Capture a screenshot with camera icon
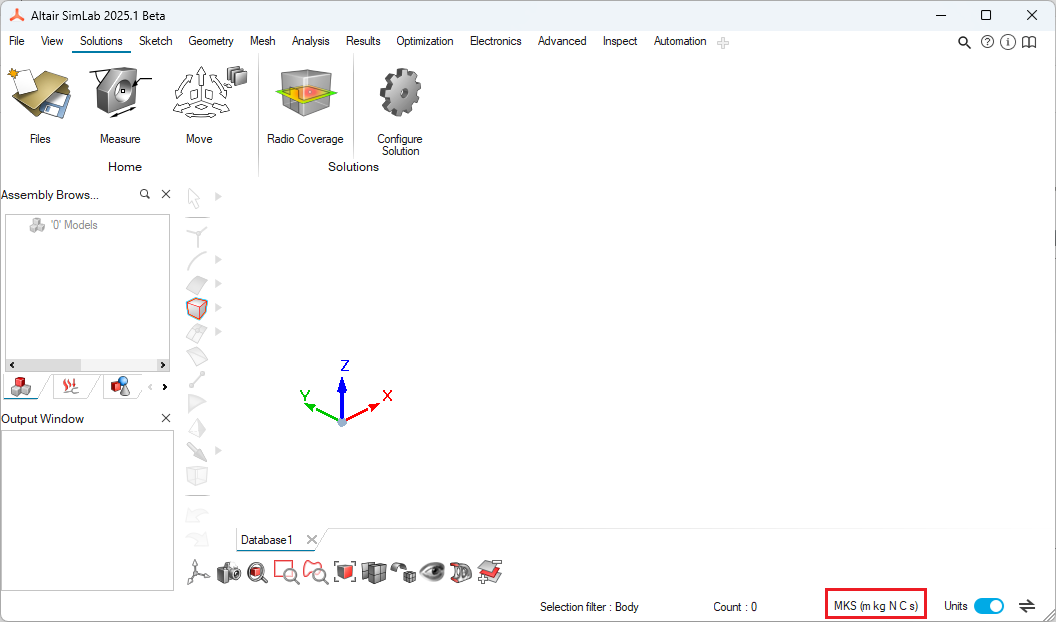This screenshot has width=1056, height=622. click(x=229, y=572)
